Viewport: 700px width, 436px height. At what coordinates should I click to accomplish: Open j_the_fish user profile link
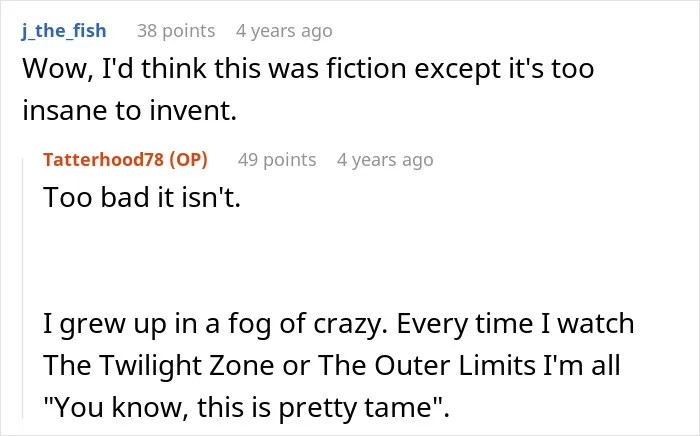(x=64, y=31)
